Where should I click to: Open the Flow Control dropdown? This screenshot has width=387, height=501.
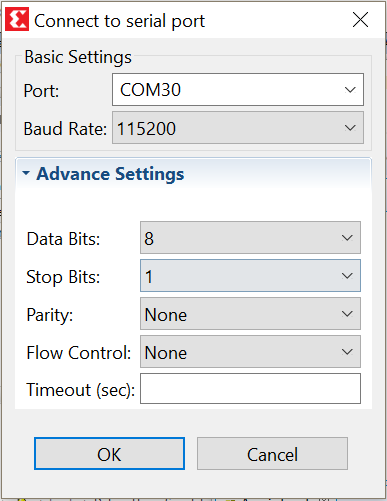pos(250,352)
